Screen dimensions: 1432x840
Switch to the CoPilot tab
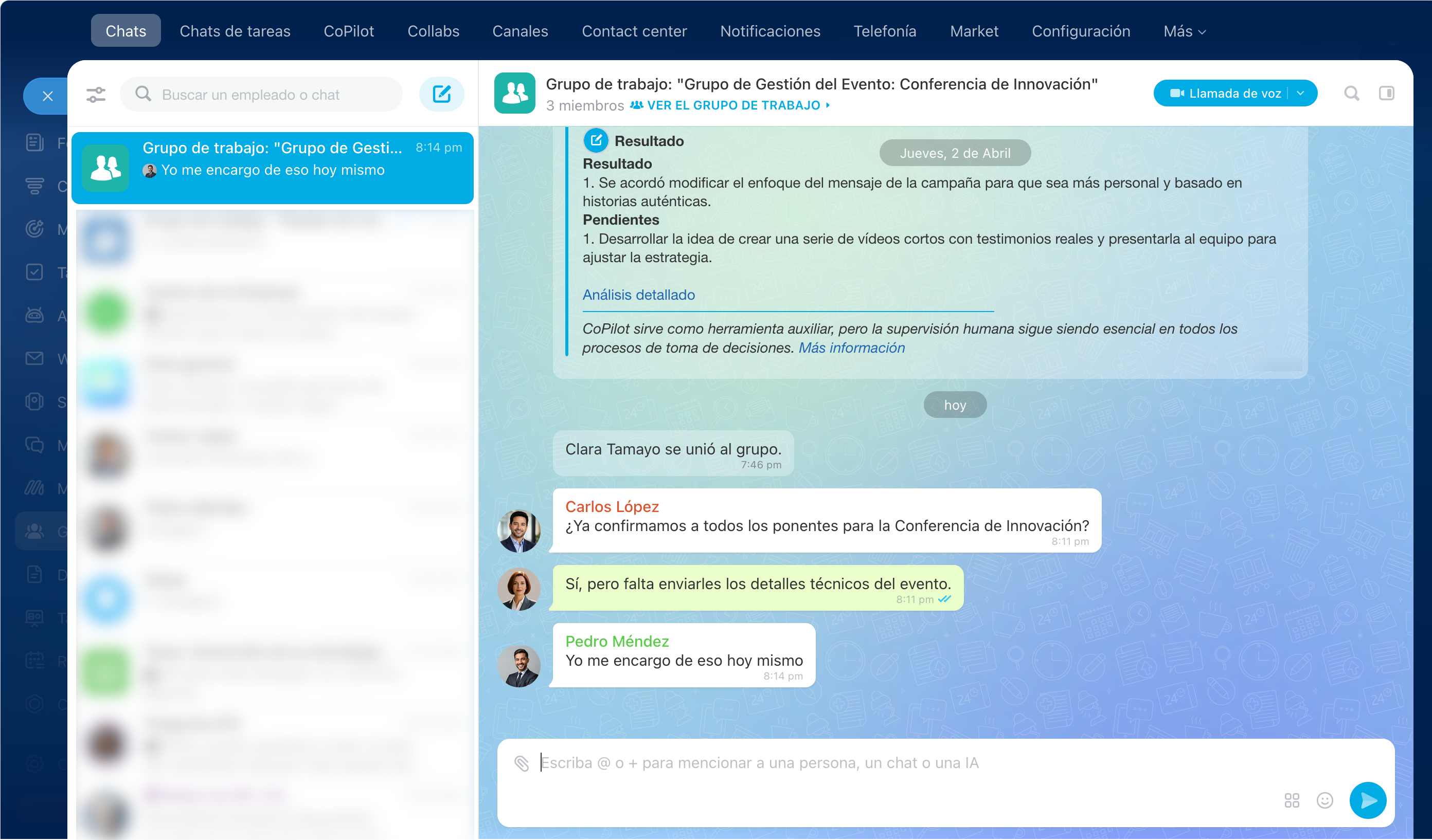[348, 31]
